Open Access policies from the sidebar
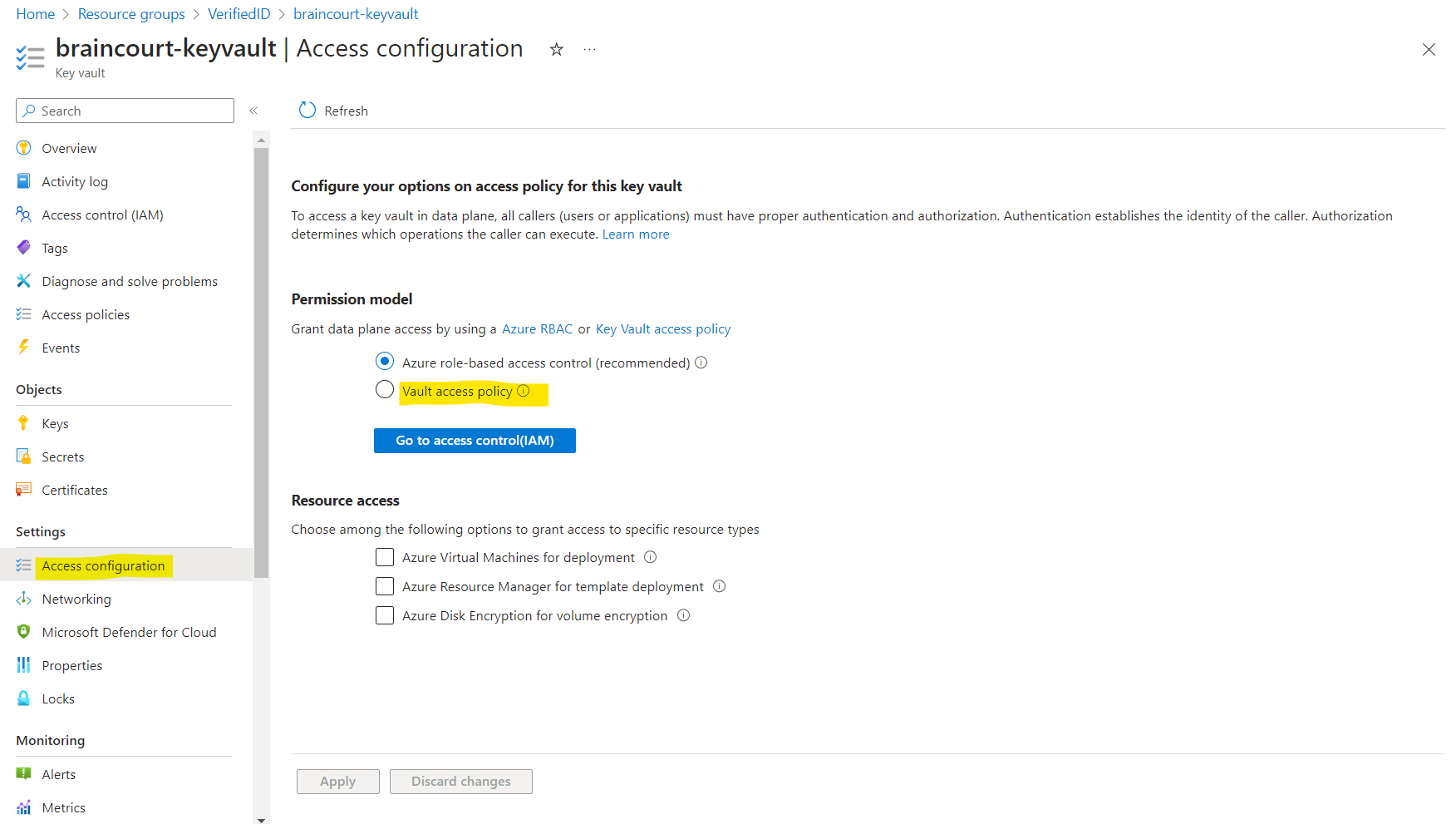Image resolution: width=1456 pixels, height=824 pixels. click(x=86, y=314)
